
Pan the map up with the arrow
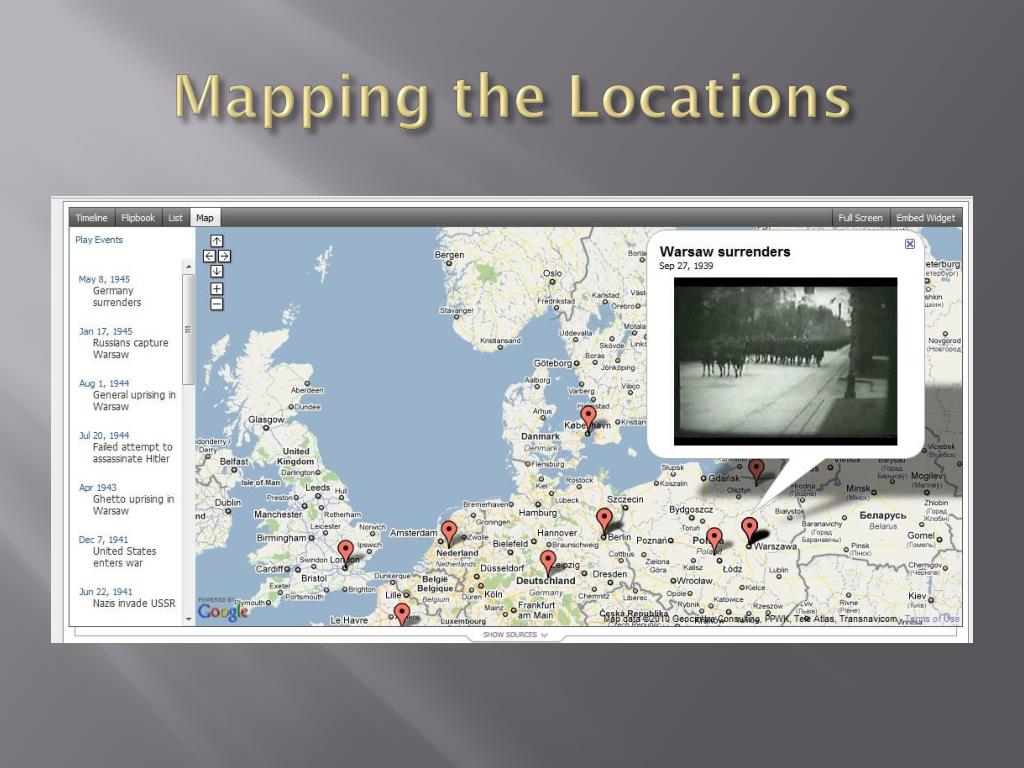pos(217,241)
